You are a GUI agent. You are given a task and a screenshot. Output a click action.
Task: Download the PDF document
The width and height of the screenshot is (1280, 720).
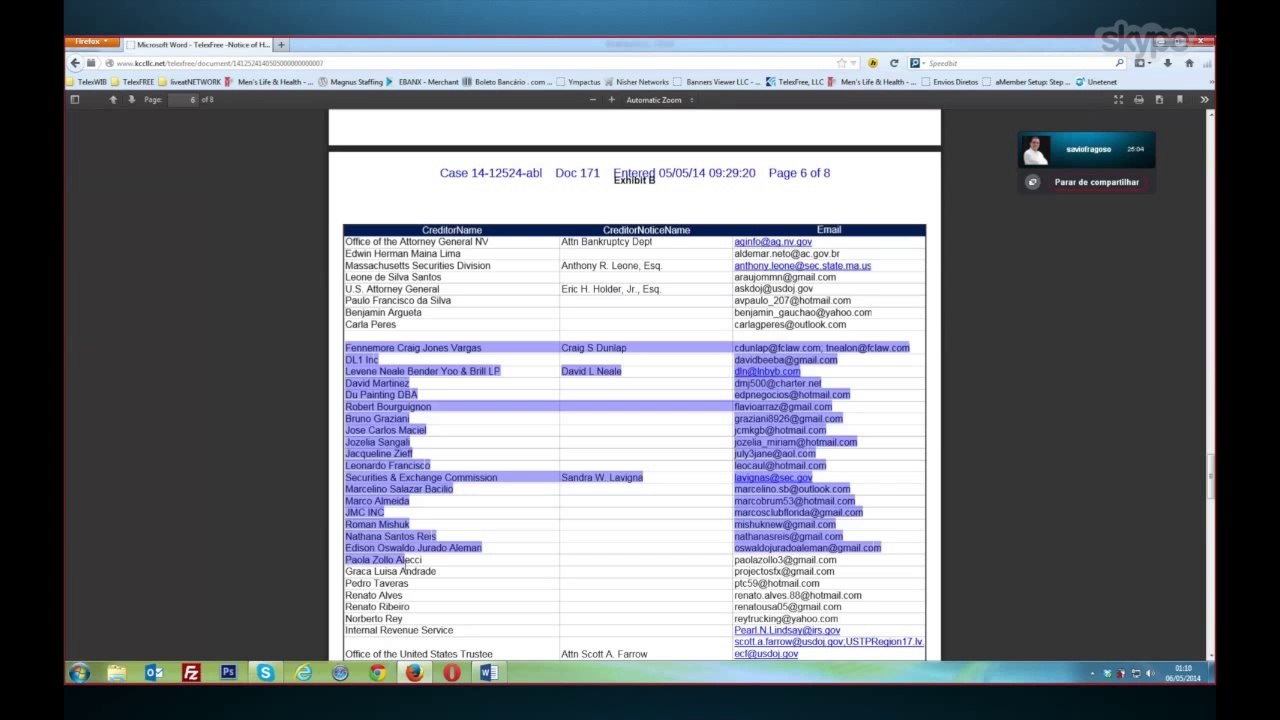point(1159,100)
